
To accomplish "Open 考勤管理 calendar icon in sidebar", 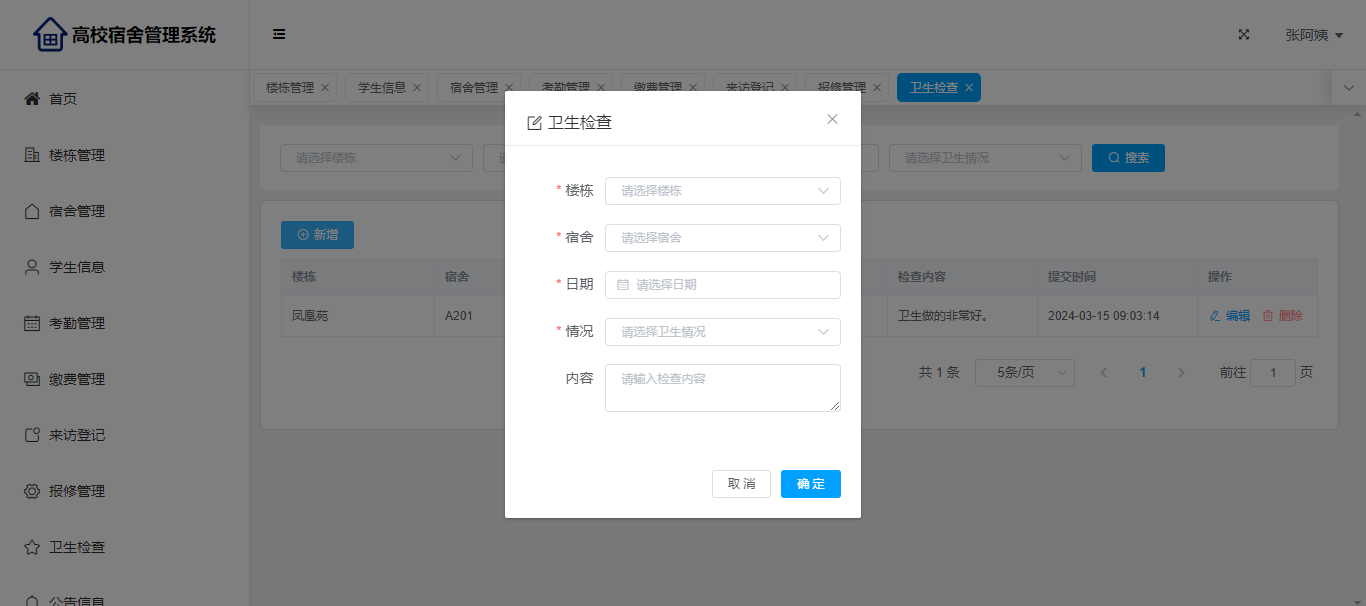I will point(32,323).
